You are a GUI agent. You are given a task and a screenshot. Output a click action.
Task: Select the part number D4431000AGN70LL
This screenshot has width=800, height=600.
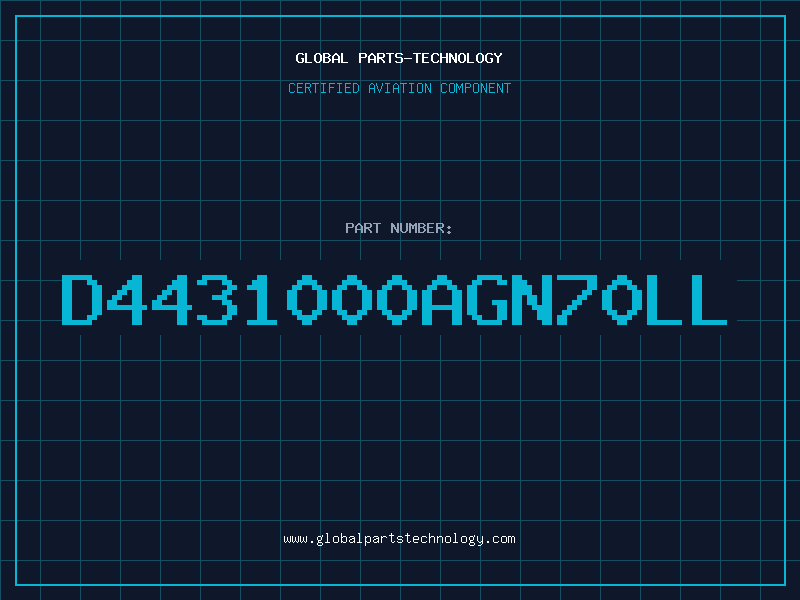(394, 300)
